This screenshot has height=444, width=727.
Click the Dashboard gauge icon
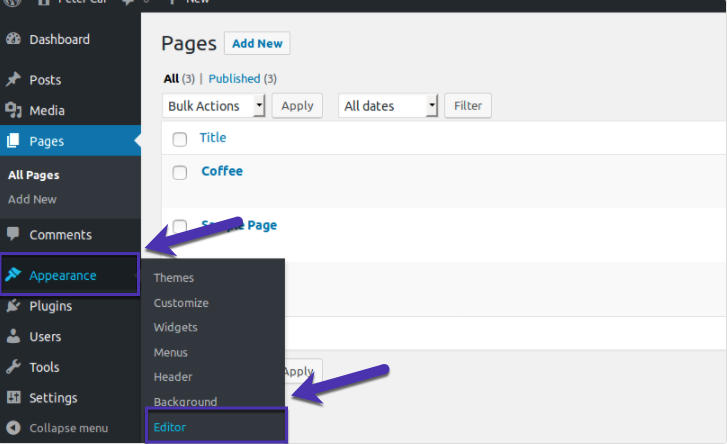coord(13,39)
